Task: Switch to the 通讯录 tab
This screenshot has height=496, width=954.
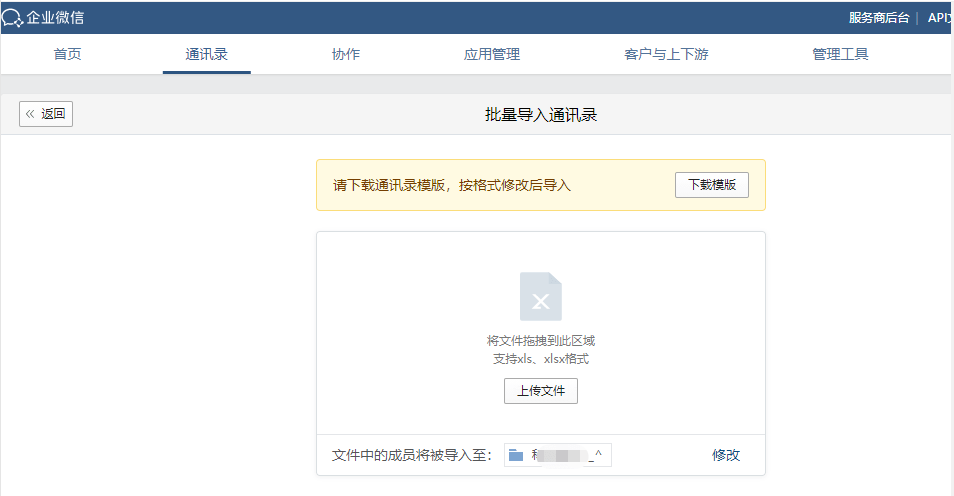Action: click(206, 54)
